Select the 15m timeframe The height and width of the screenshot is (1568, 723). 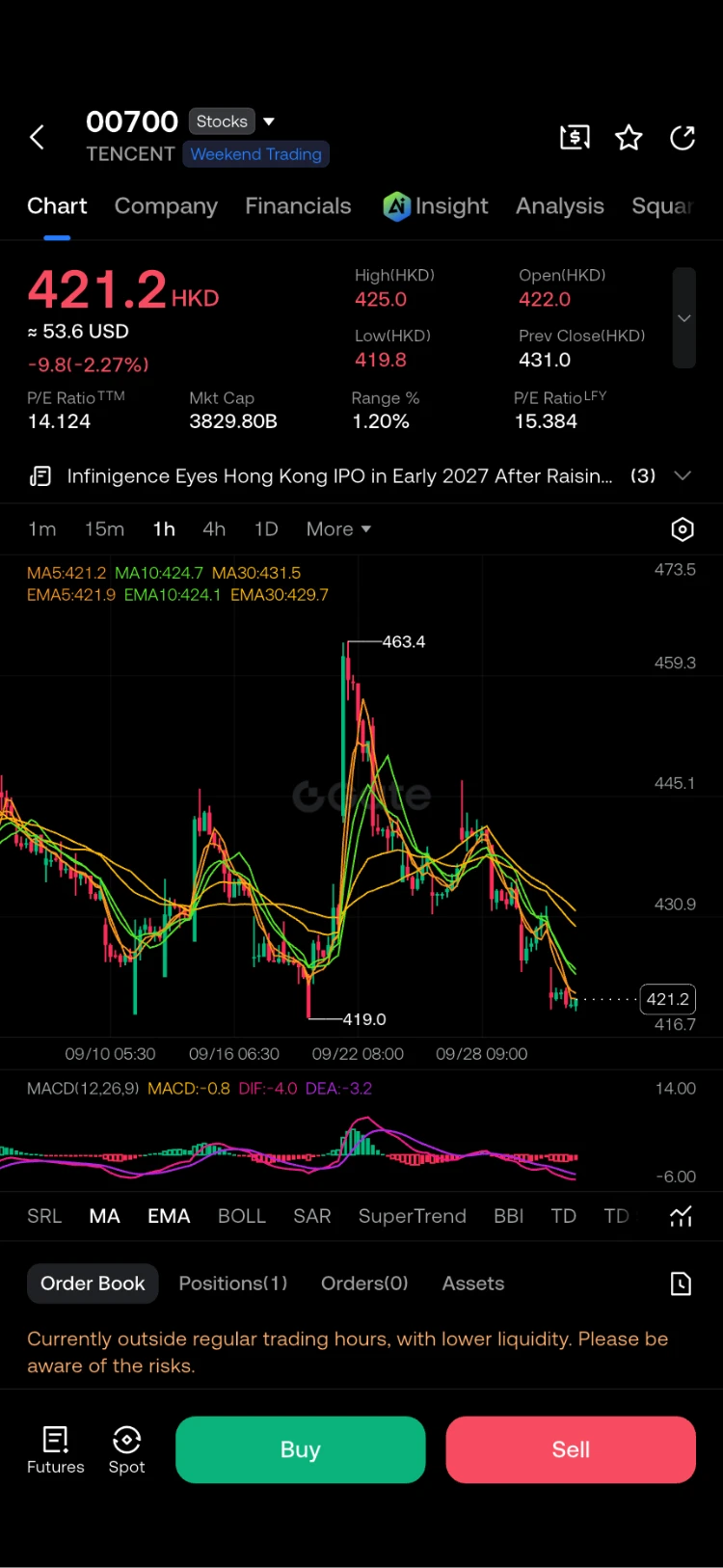pyautogui.click(x=104, y=529)
